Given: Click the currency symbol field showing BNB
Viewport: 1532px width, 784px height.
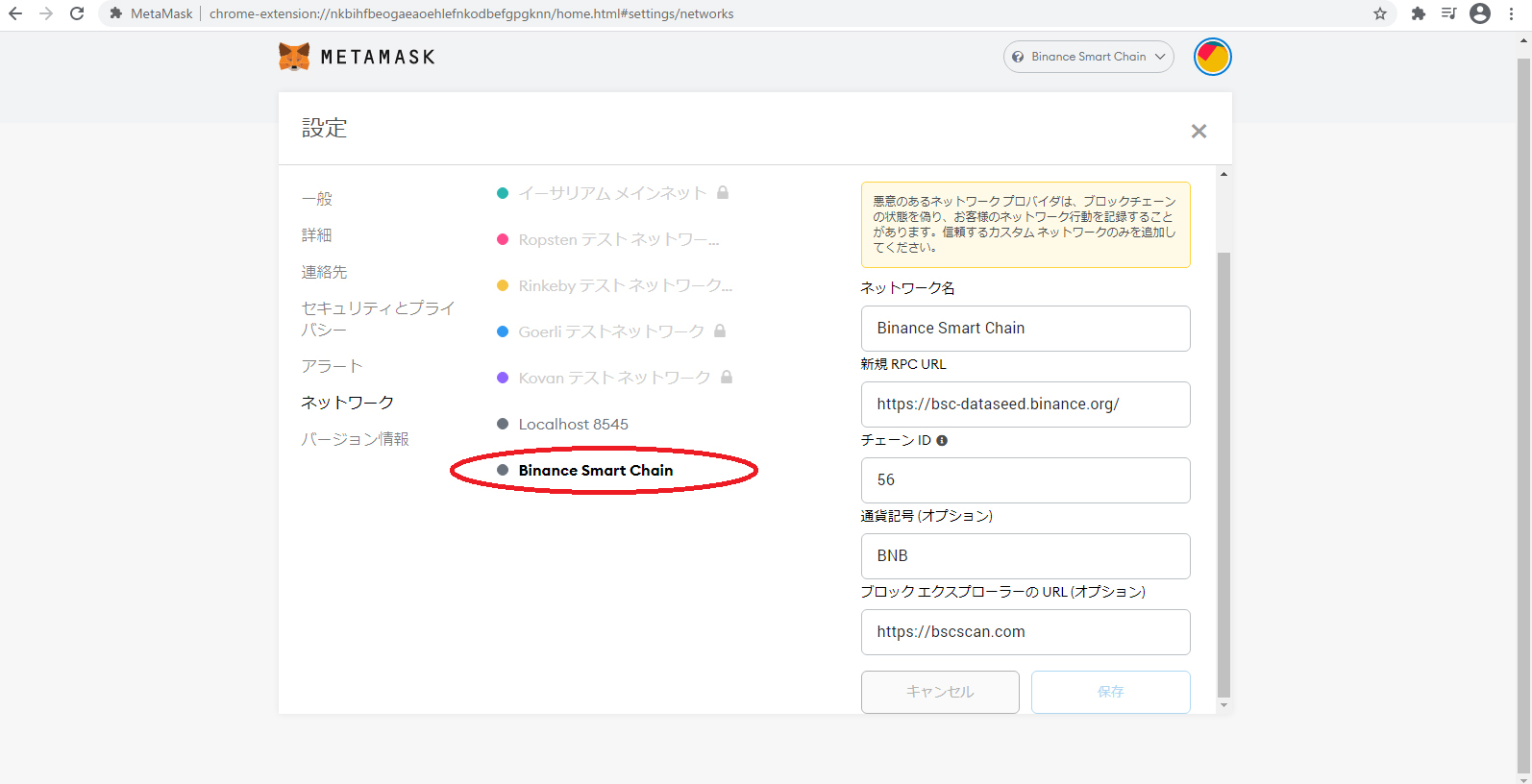Looking at the screenshot, I should click(x=1025, y=556).
